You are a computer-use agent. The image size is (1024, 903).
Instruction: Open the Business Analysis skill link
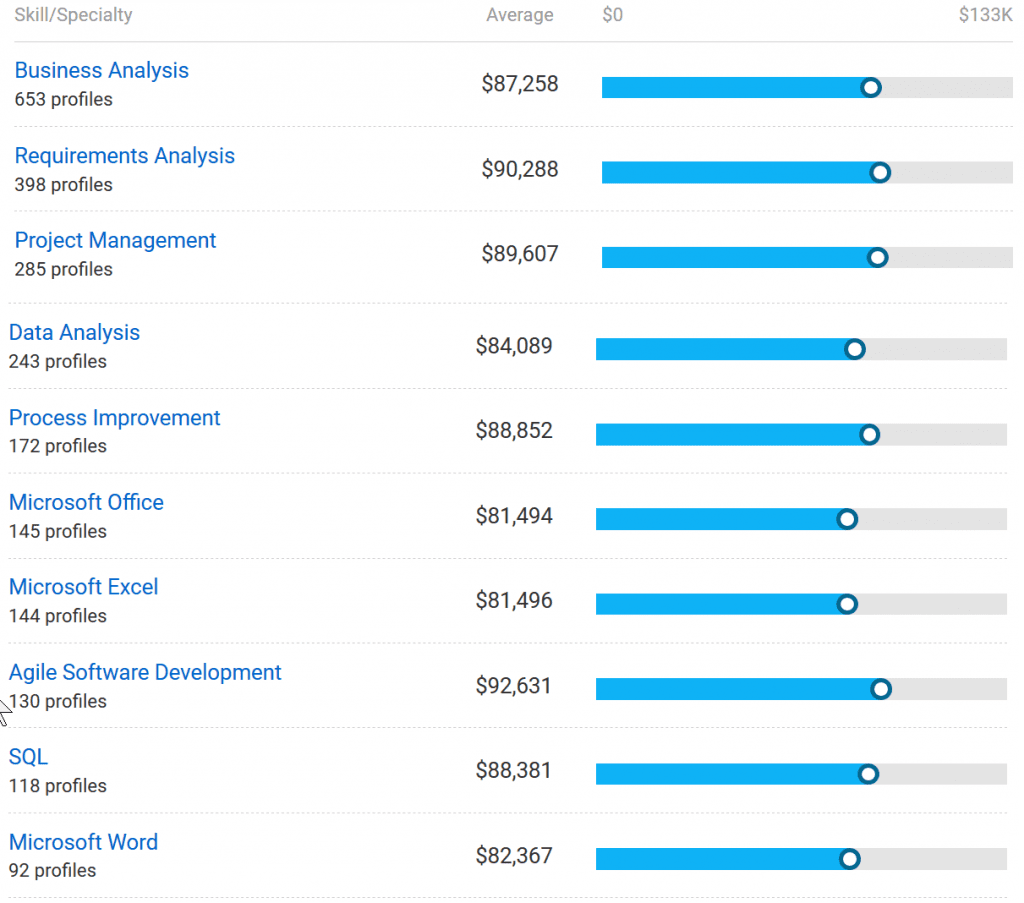(101, 71)
